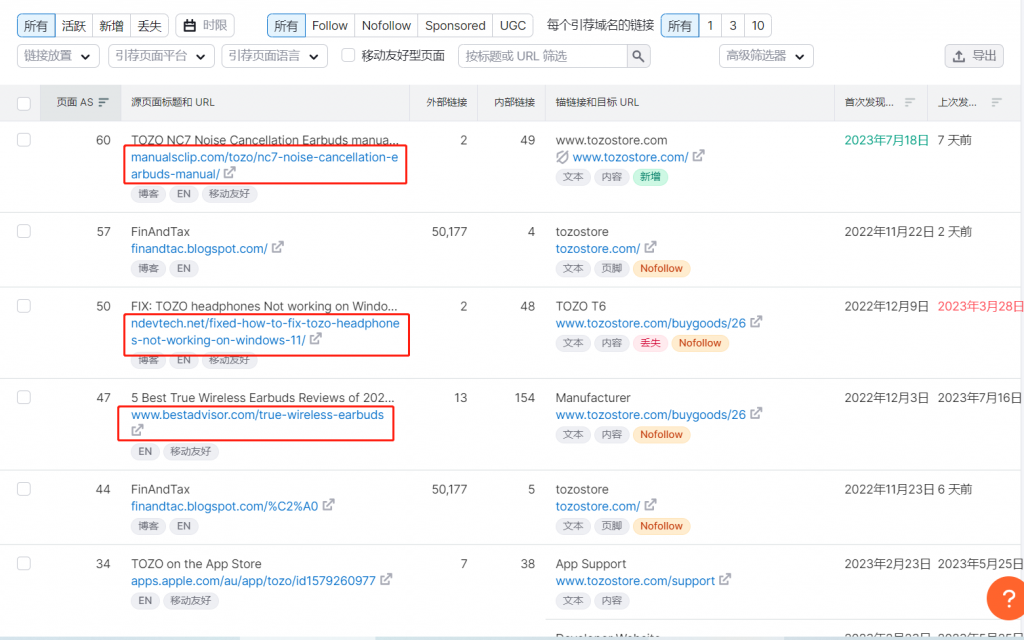Open external icon for tozostore.com/ in AS 57 row
The image size is (1024, 640).
[x=650, y=248]
